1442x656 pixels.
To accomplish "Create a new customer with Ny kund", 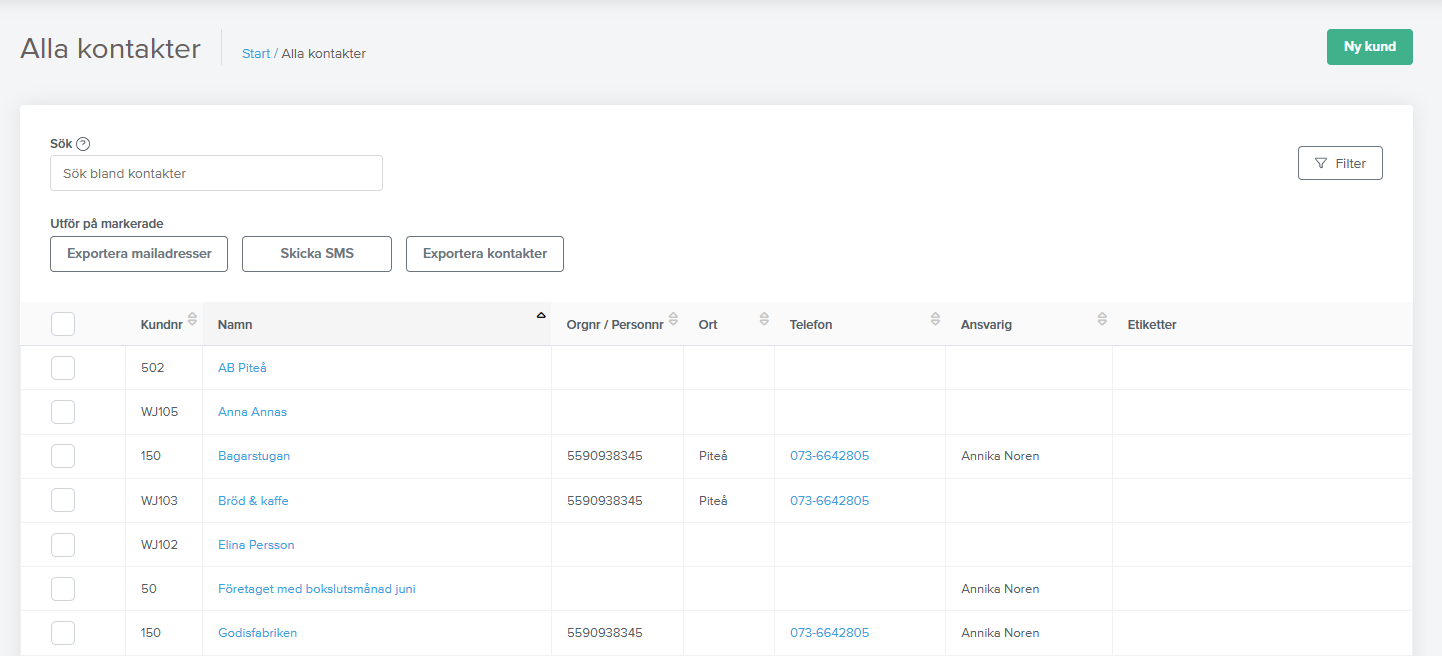I will coord(1369,47).
